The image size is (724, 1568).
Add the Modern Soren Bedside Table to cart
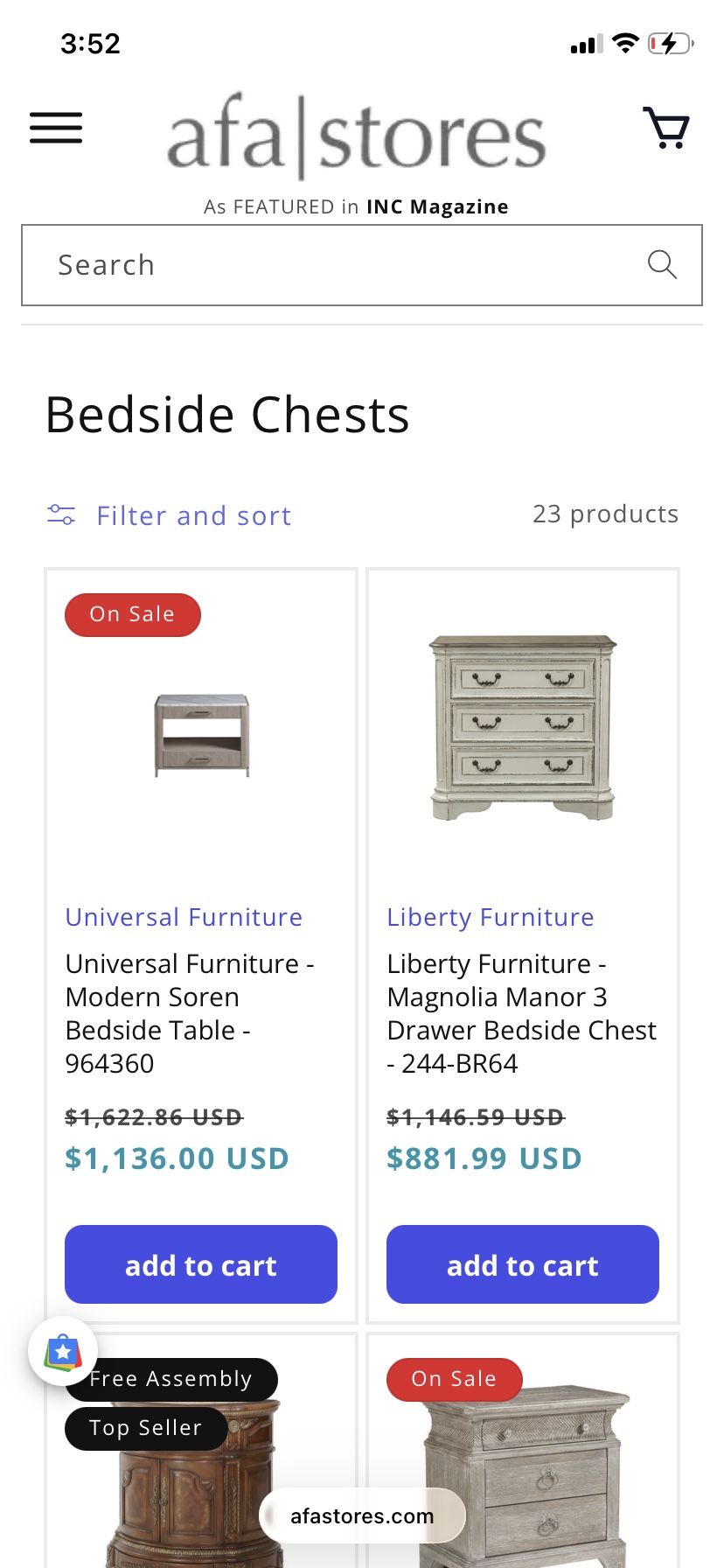[200, 1264]
